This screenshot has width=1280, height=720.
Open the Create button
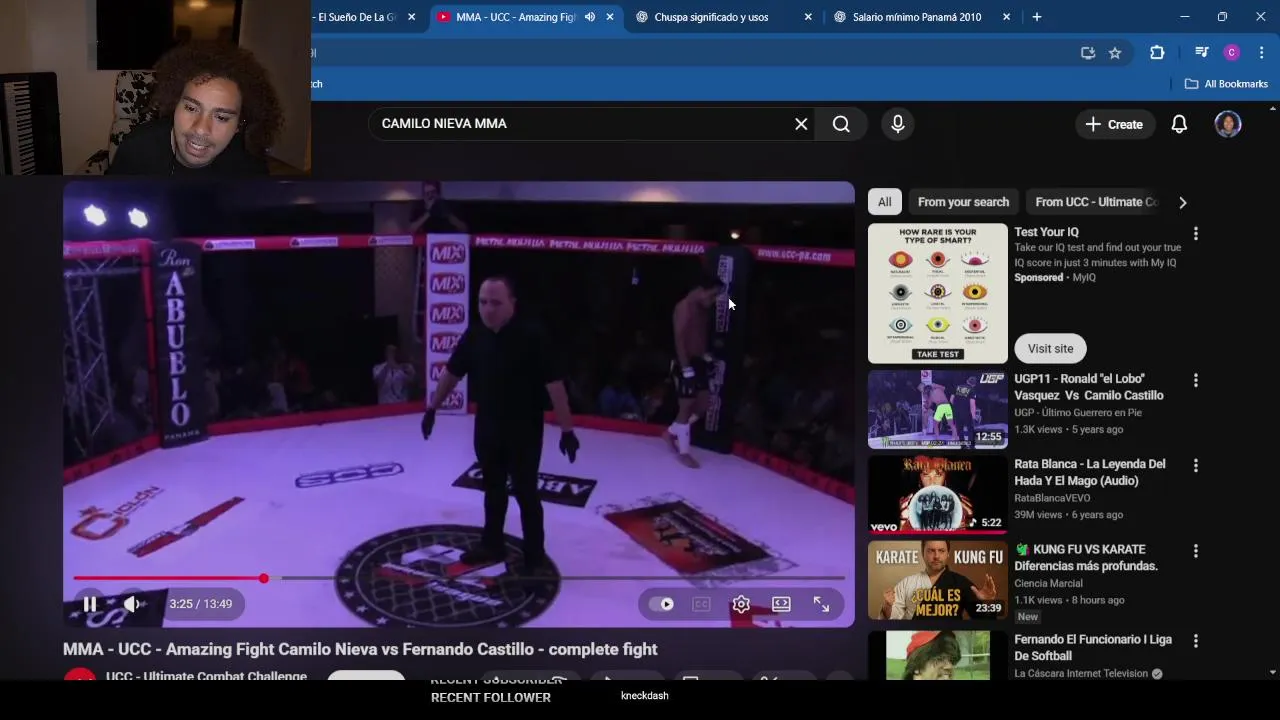(1114, 124)
